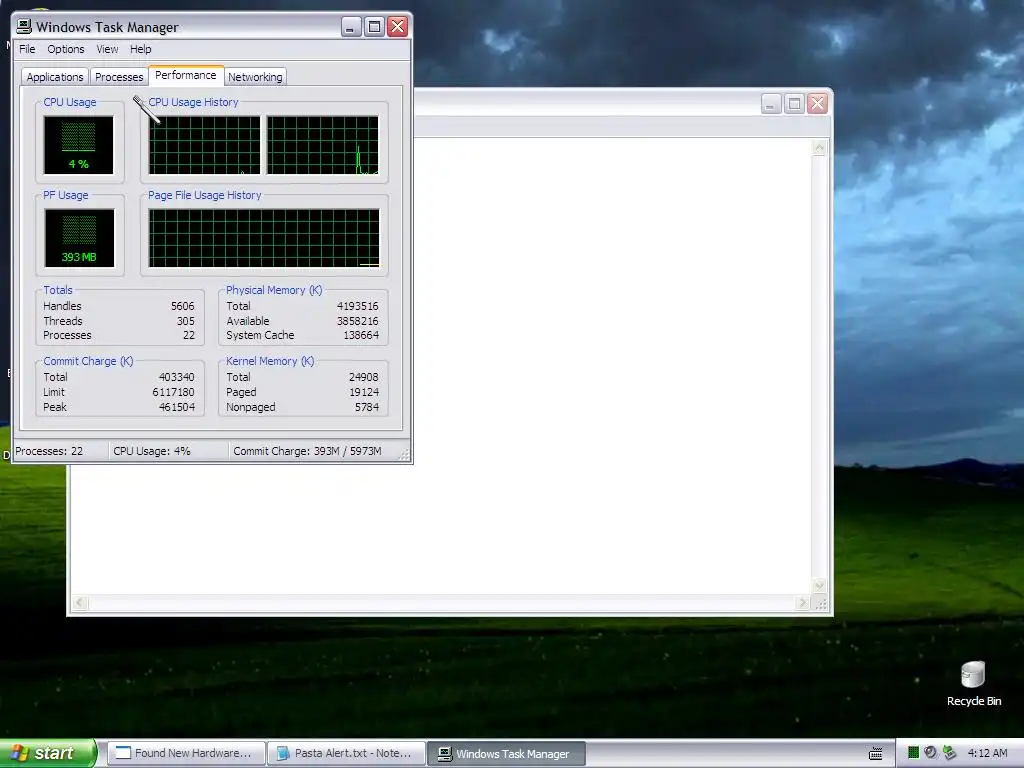Click Notepad vertical scrollbar down arrow
The height and width of the screenshot is (768, 1024).
[x=819, y=585]
